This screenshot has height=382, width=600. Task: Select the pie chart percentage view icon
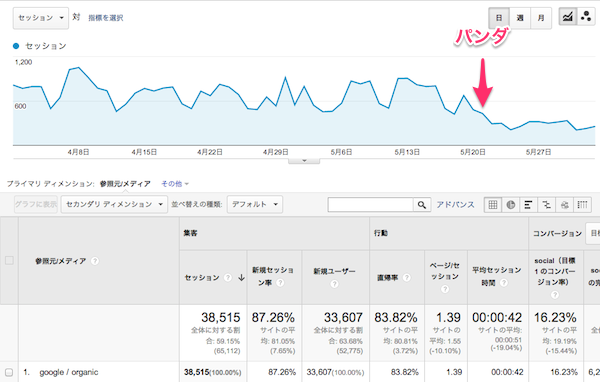(x=510, y=205)
